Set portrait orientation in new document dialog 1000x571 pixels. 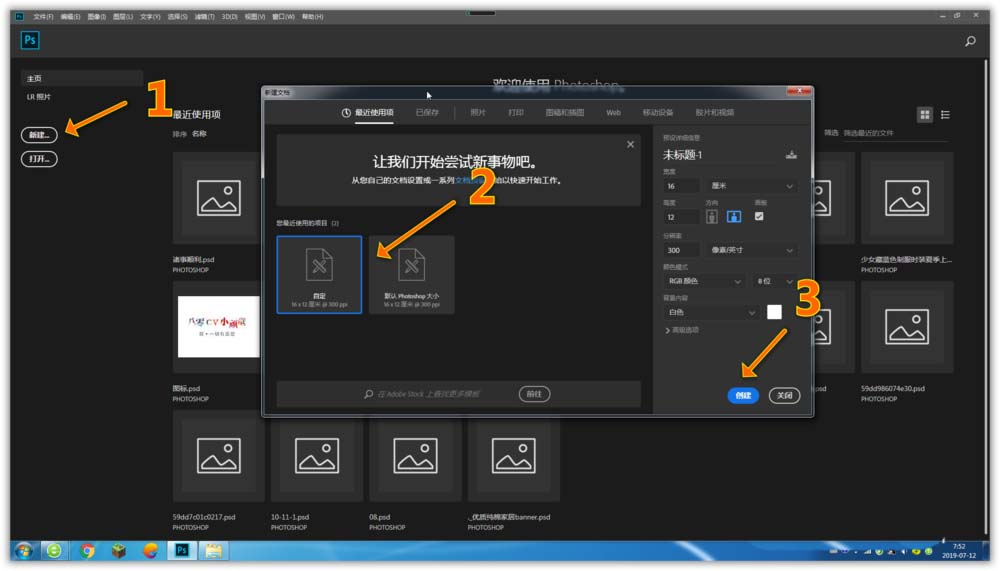point(712,217)
